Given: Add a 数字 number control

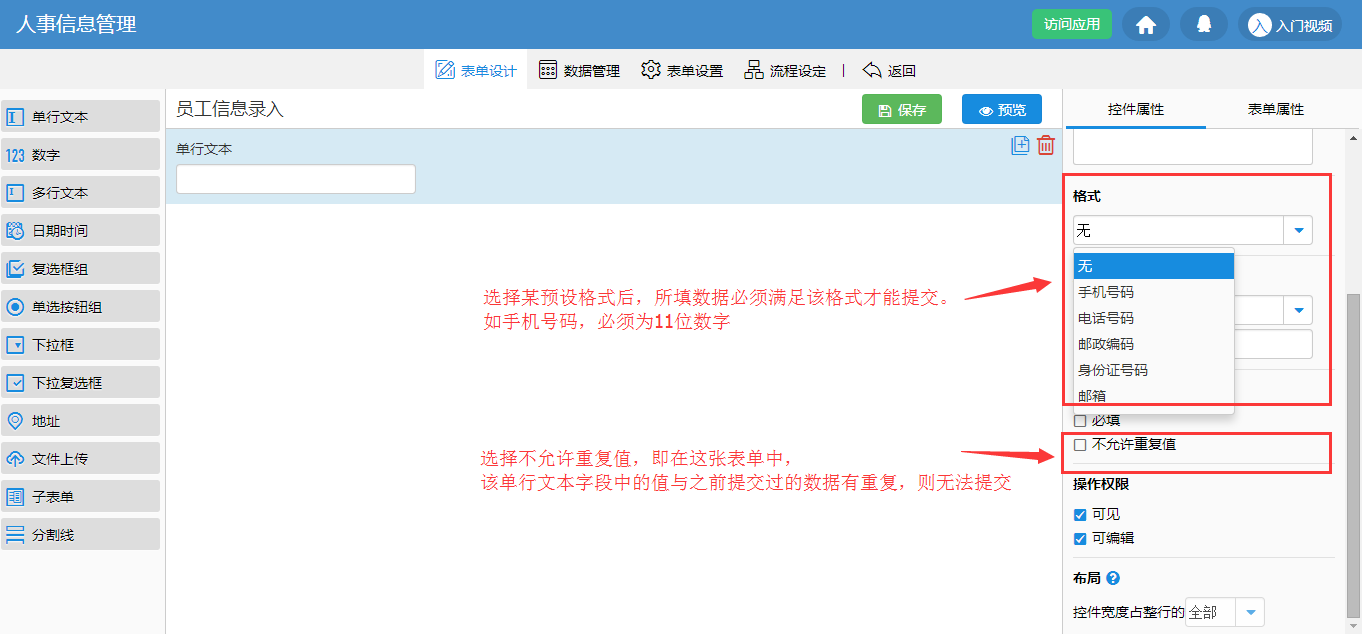Looking at the screenshot, I should [80, 154].
